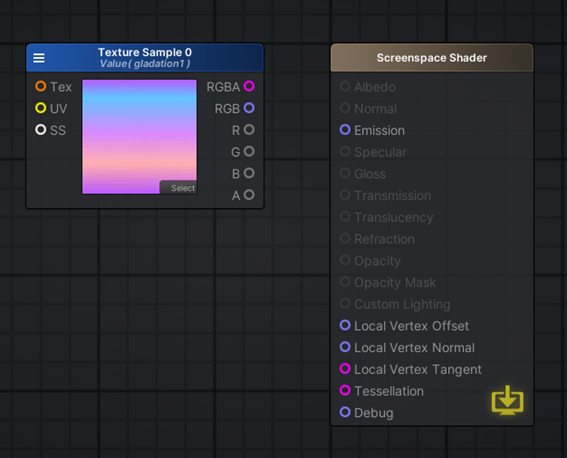Click the A channel output port
567x458 pixels.
click(249, 195)
